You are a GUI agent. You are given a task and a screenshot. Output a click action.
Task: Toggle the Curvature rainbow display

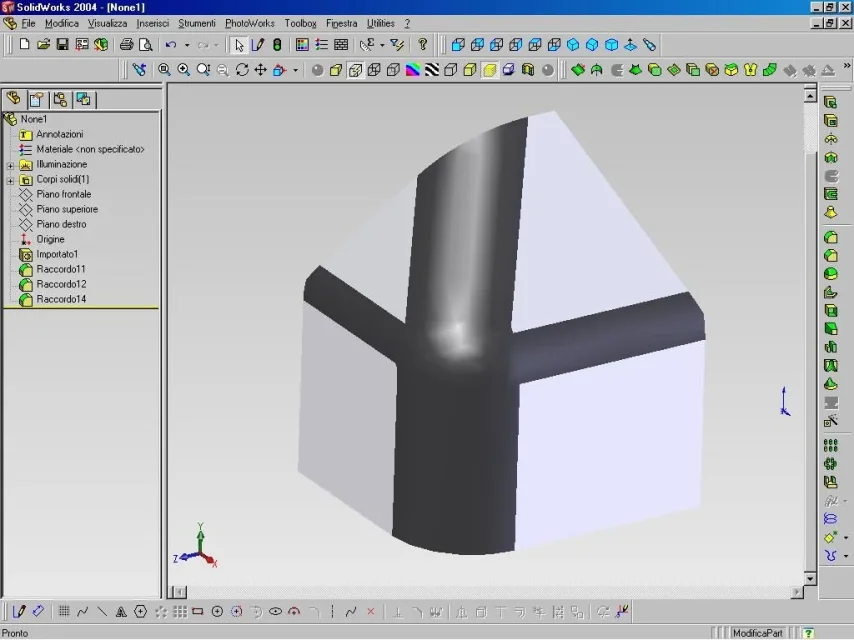[x=413, y=70]
